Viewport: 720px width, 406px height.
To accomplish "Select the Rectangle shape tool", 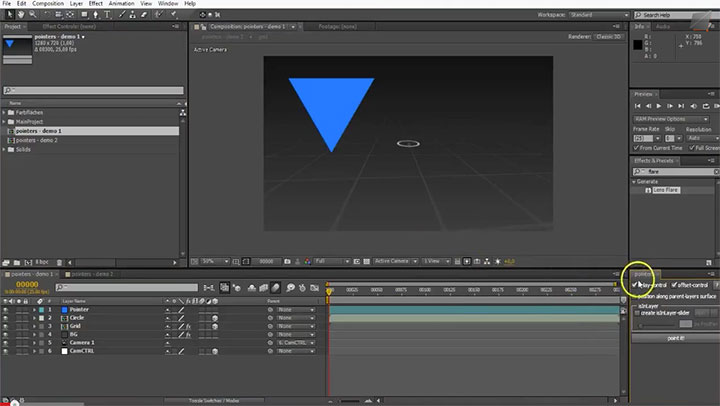I will pos(84,15).
